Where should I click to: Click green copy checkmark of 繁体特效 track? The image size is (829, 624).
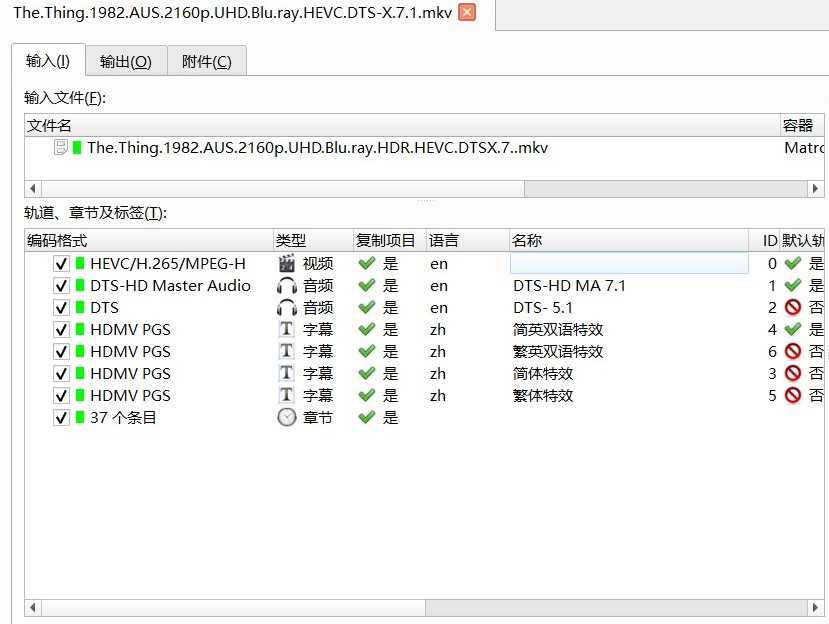click(x=366, y=396)
